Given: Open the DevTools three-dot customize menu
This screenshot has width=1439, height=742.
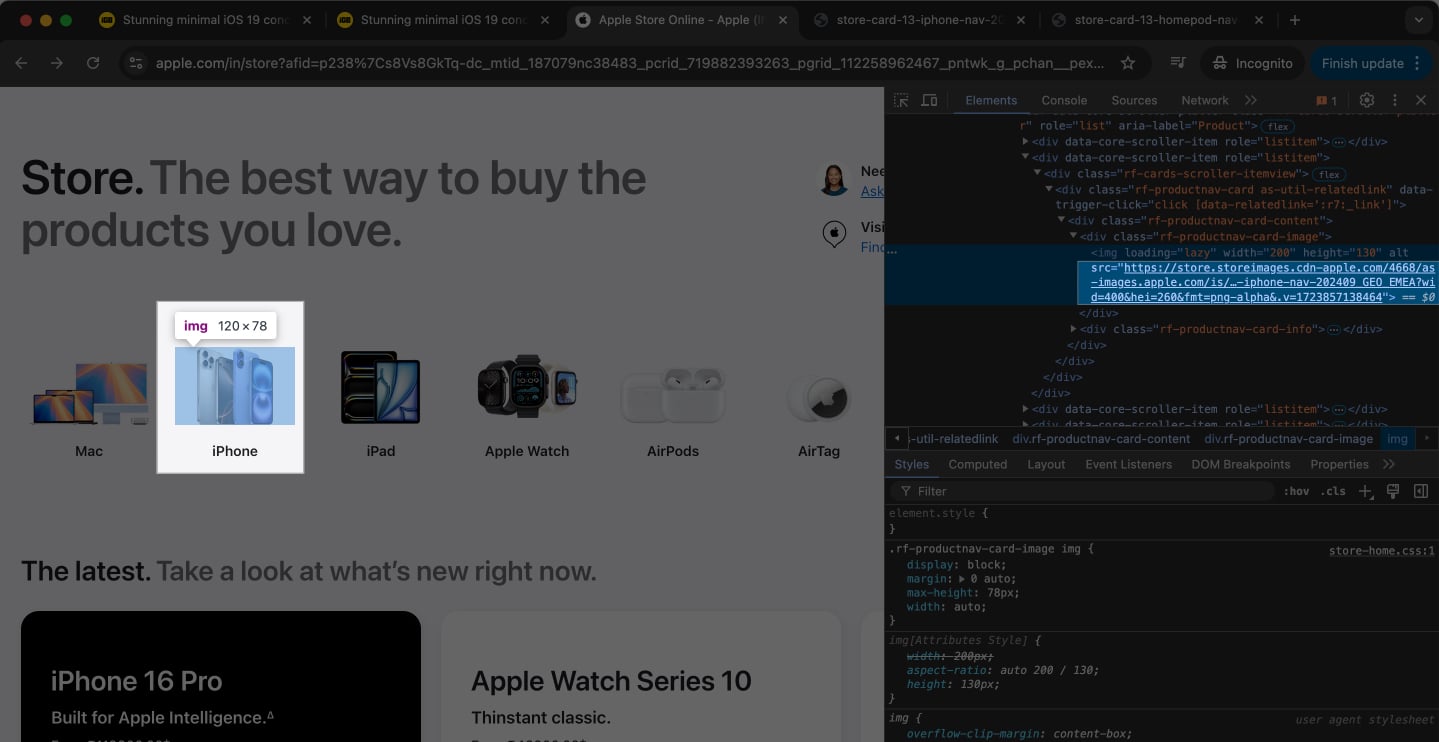Looking at the screenshot, I should pos(1394,100).
